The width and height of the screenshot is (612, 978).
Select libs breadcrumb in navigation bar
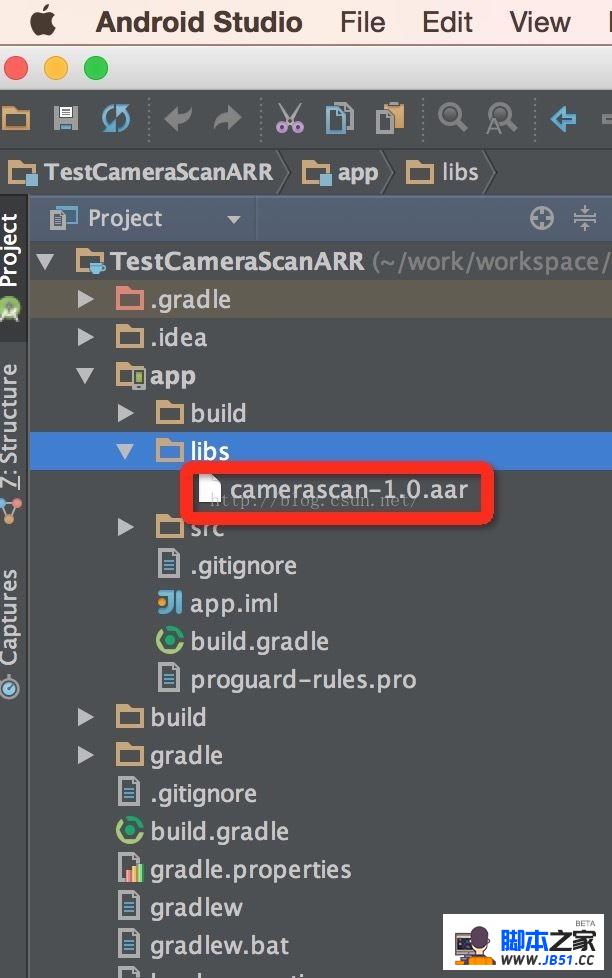click(442, 172)
